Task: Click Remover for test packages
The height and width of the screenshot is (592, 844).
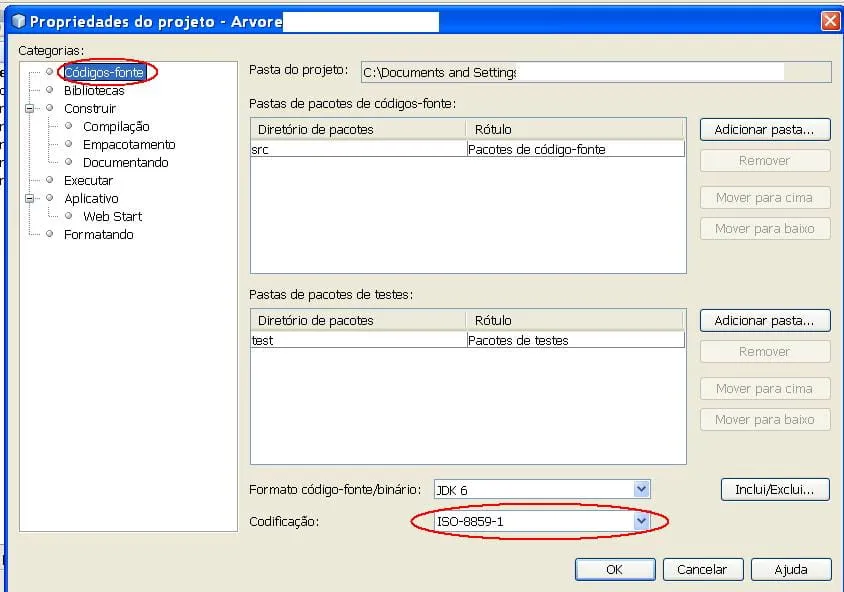Action: point(765,351)
